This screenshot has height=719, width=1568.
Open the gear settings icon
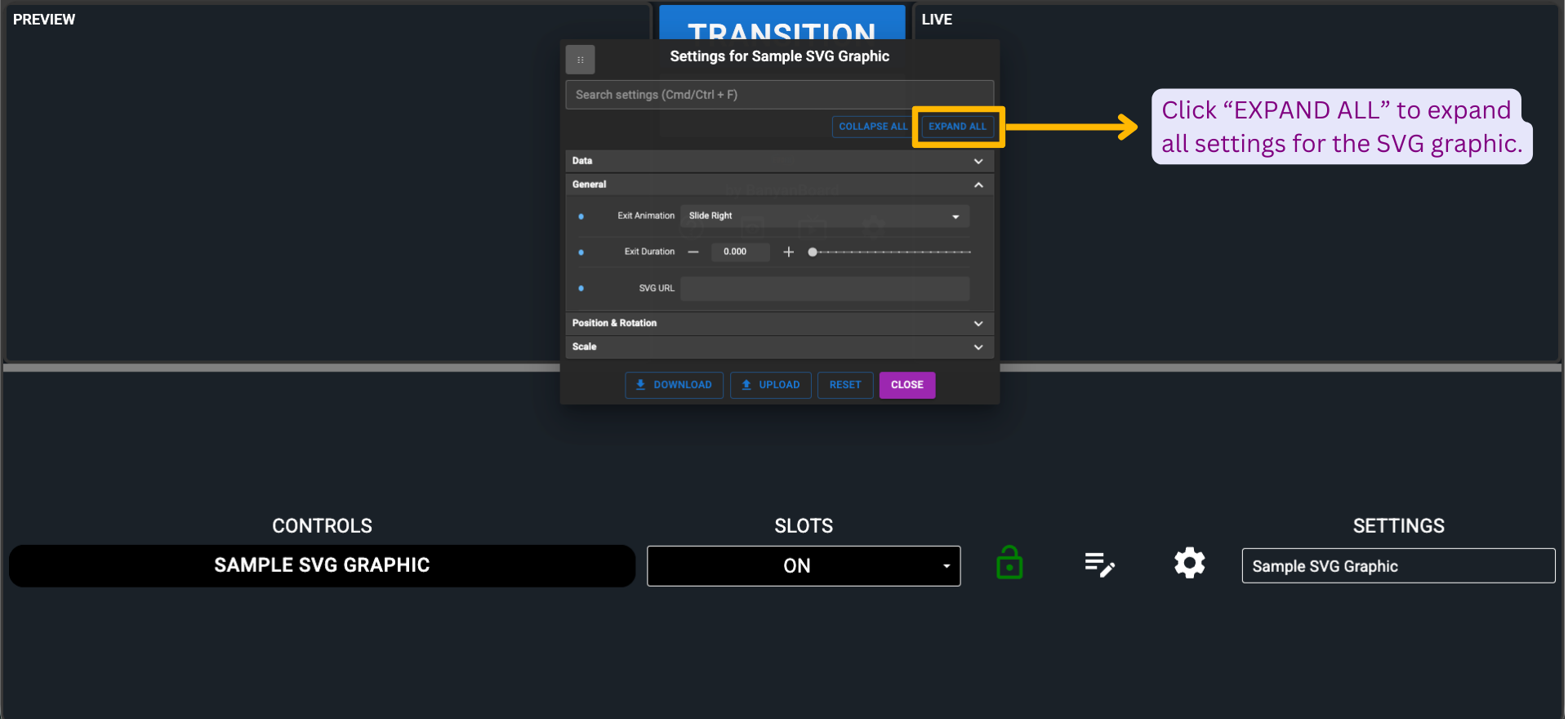pyautogui.click(x=1189, y=563)
